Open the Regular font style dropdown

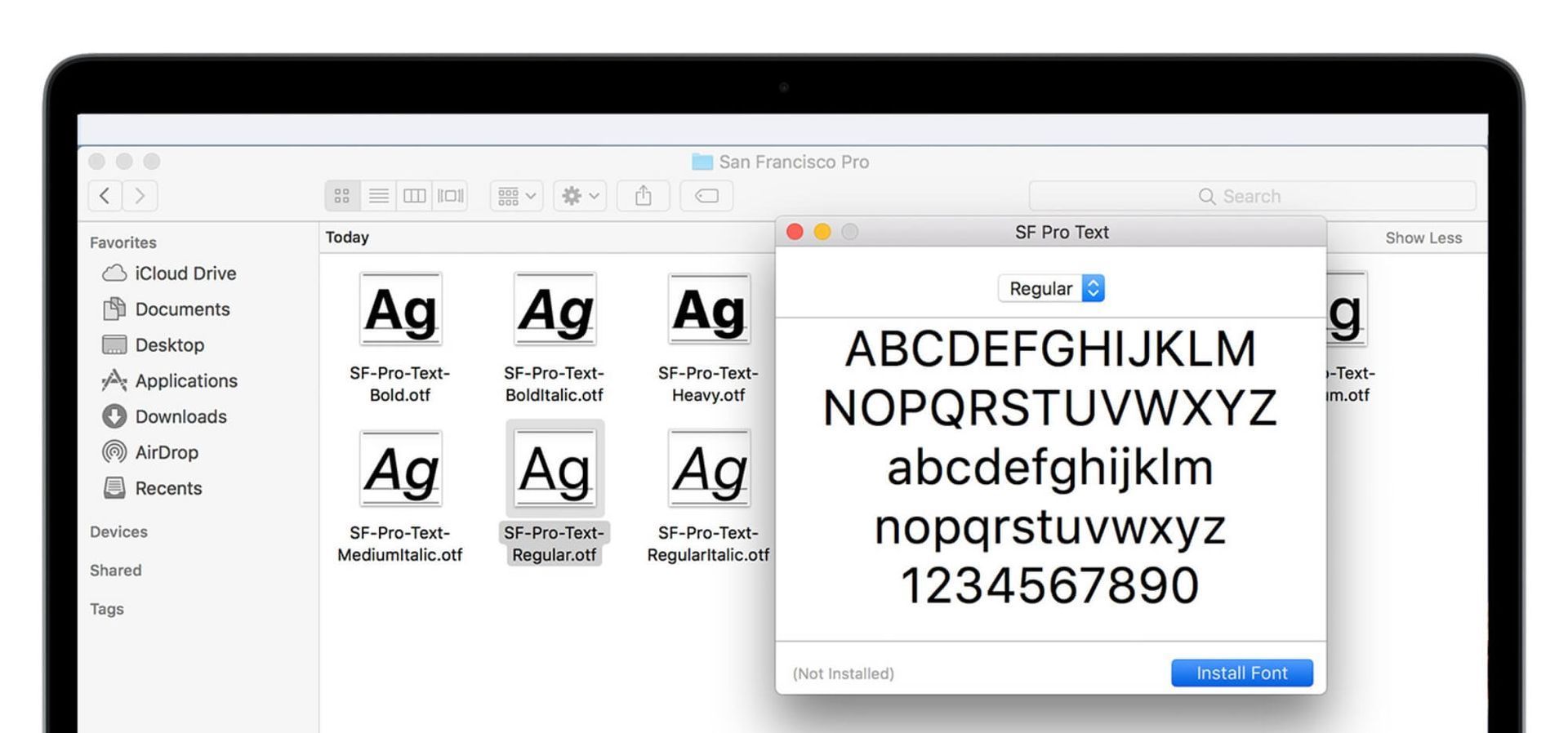pyautogui.click(x=1051, y=288)
